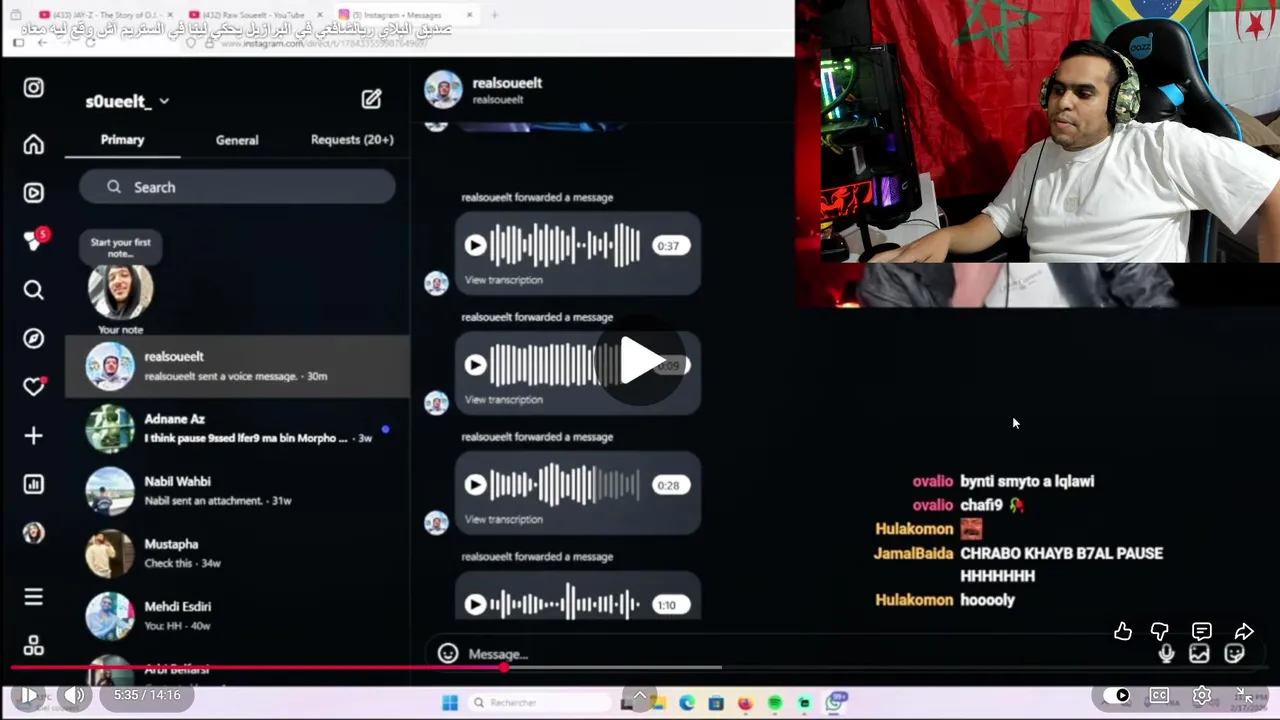Open WhatsApp icon in the Windows taskbar
The height and width of the screenshot is (720, 1280).
click(x=834, y=703)
